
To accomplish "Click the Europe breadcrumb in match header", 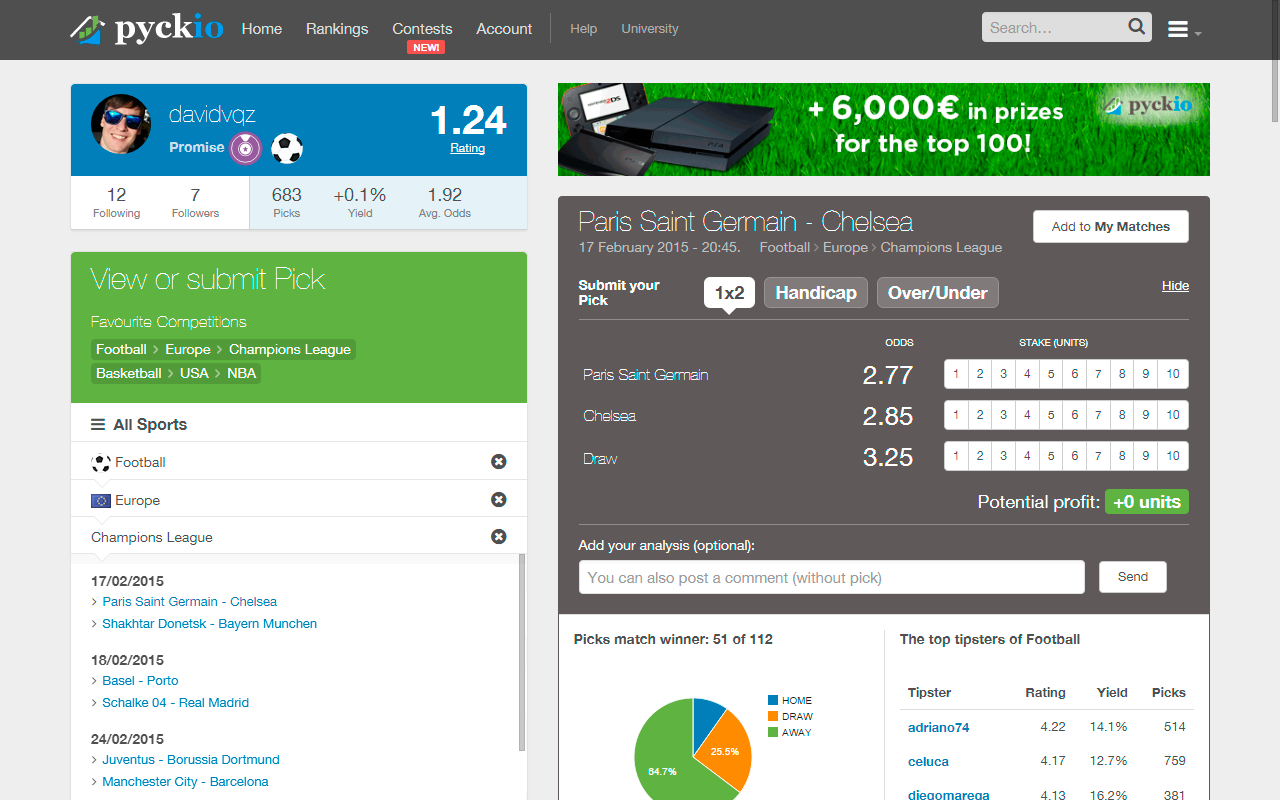I will [x=845, y=247].
